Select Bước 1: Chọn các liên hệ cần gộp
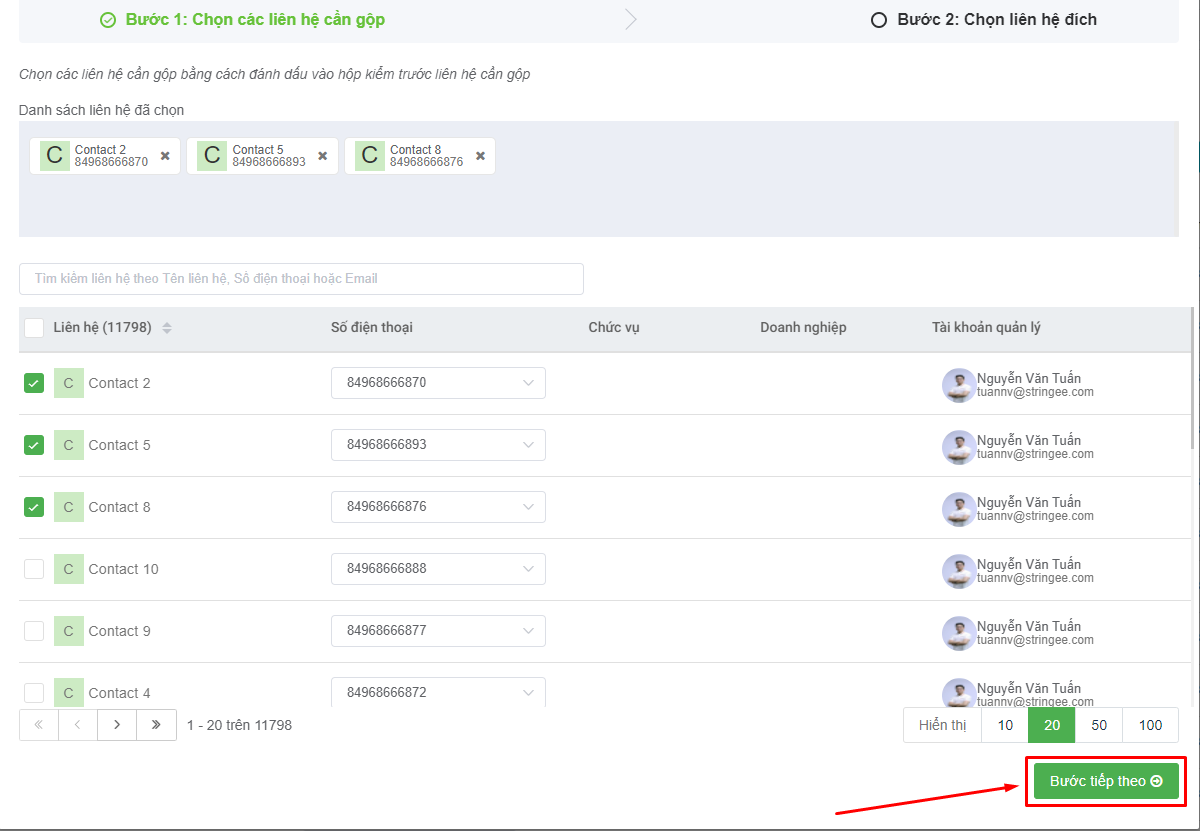 tap(243, 20)
